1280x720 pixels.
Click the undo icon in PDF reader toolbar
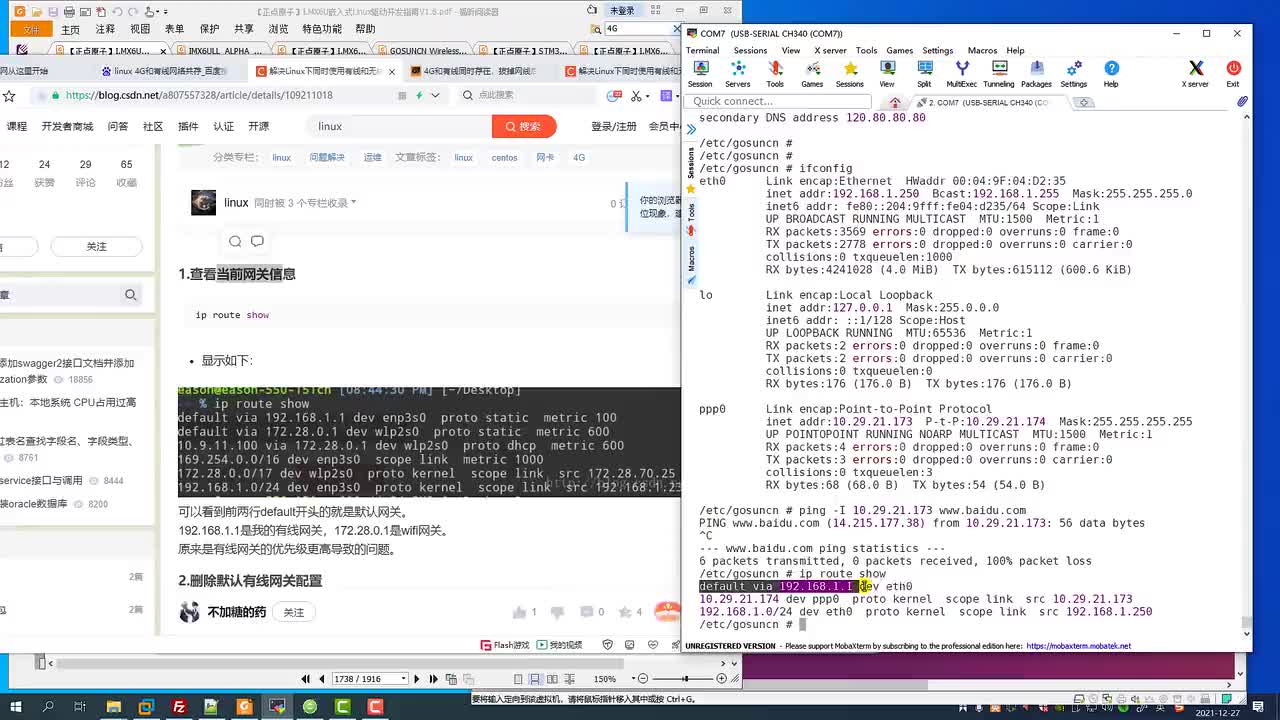pyautogui.click(x=116, y=11)
